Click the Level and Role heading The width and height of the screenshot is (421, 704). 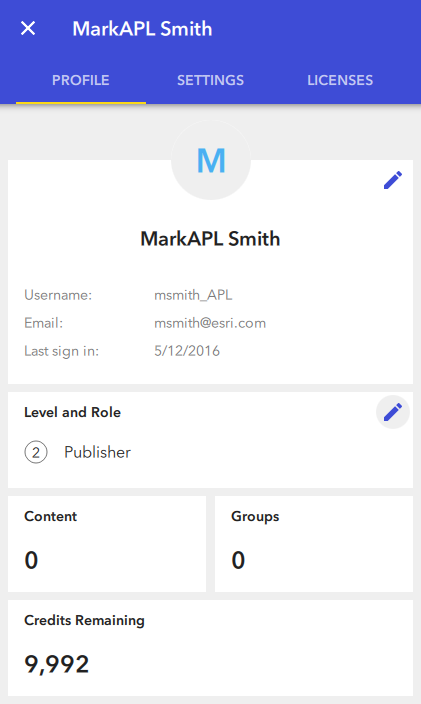tap(72, 412)
